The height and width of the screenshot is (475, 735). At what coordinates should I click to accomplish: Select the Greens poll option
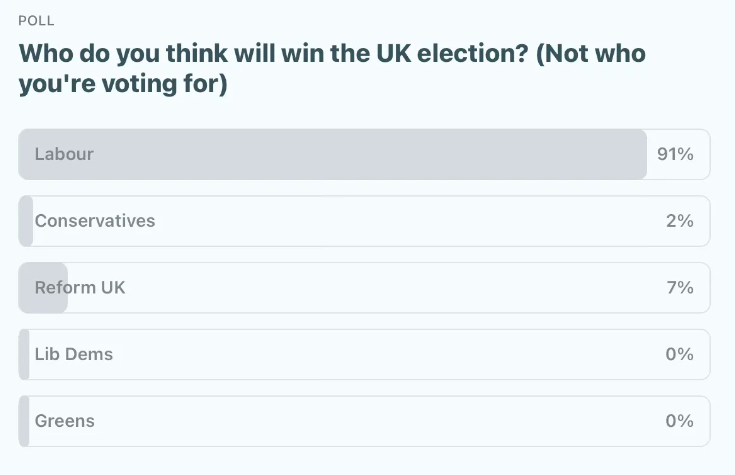point(364,421)
